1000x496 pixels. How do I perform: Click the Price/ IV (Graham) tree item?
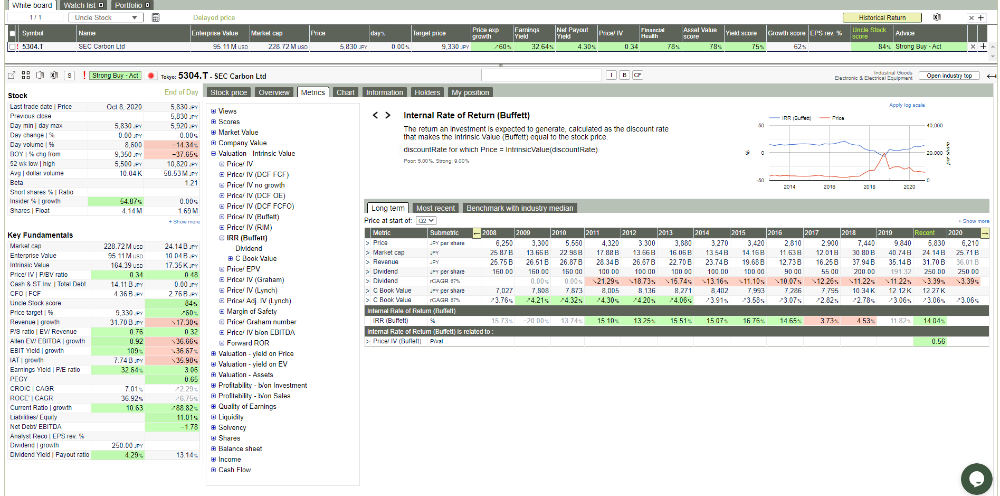(253, 280)
